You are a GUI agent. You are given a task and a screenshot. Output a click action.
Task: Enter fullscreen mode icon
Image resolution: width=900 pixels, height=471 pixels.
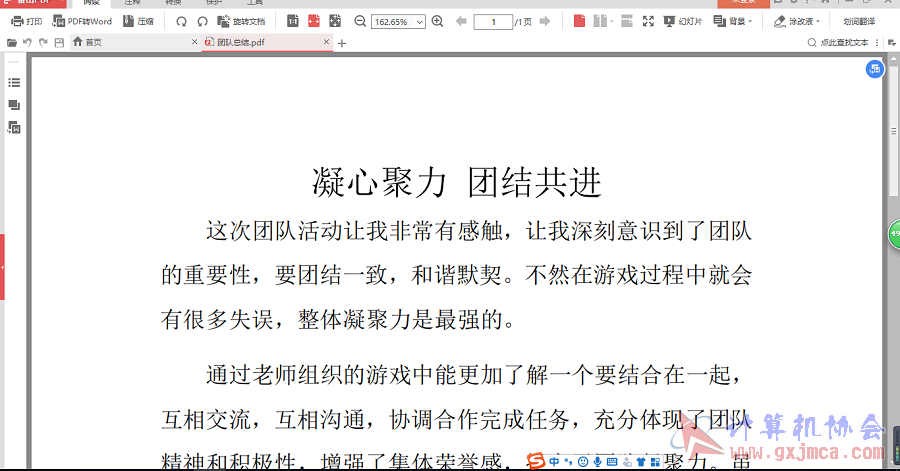click(x=648, y=21)
